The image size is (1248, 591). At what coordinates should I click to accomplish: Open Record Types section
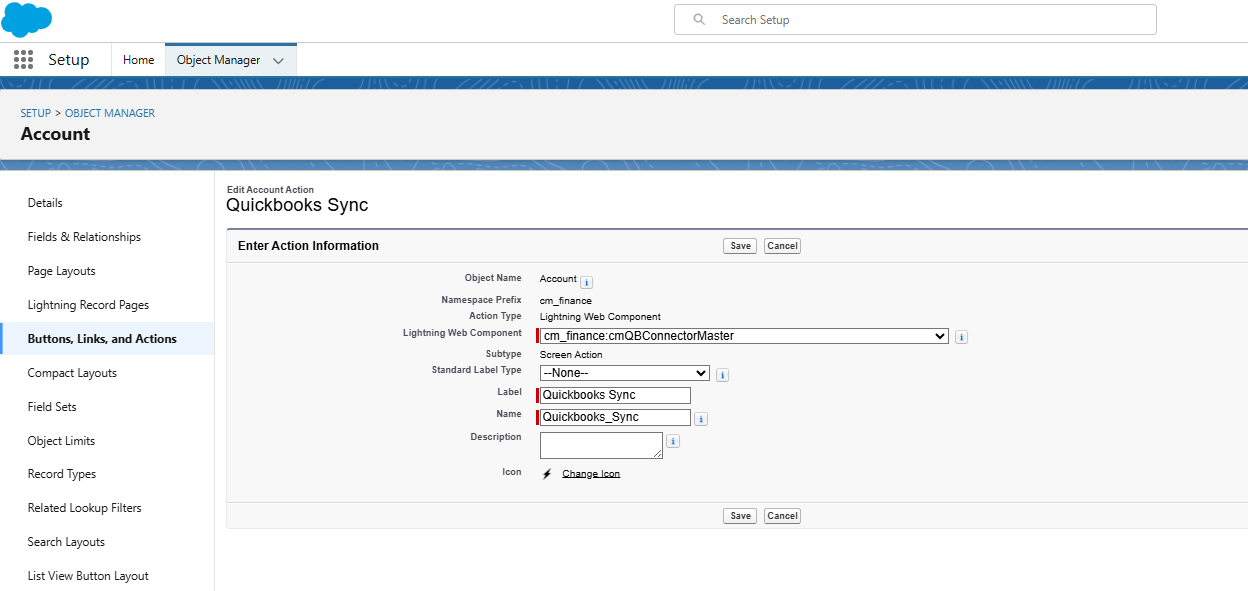coord(62,474)
